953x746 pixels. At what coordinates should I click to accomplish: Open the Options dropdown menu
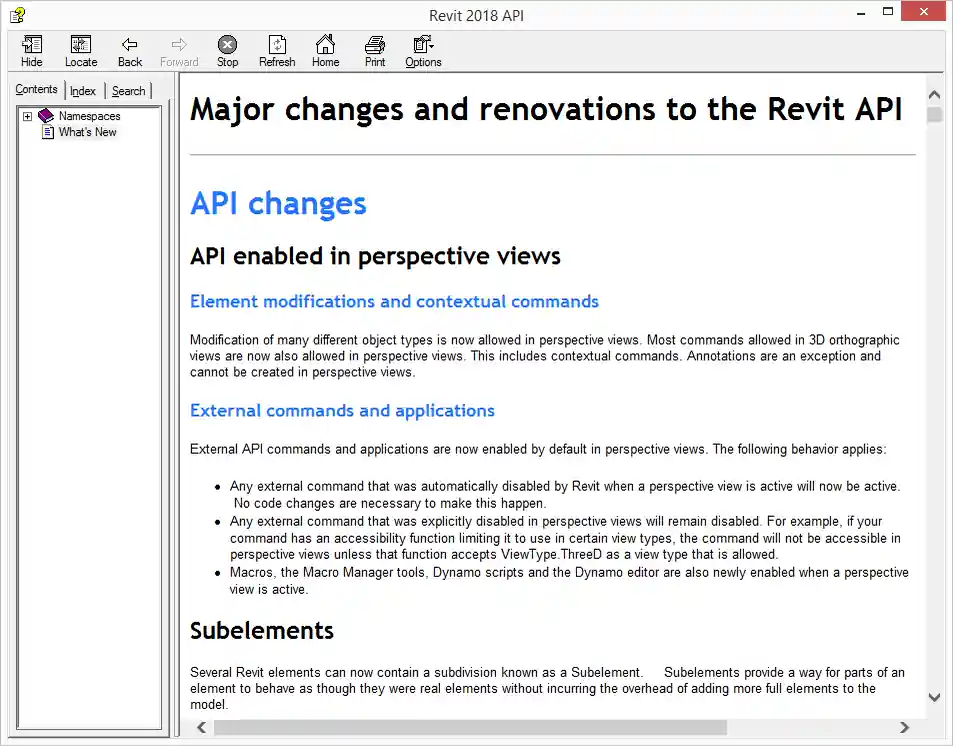pyautogui.click(x=421, y=50)
